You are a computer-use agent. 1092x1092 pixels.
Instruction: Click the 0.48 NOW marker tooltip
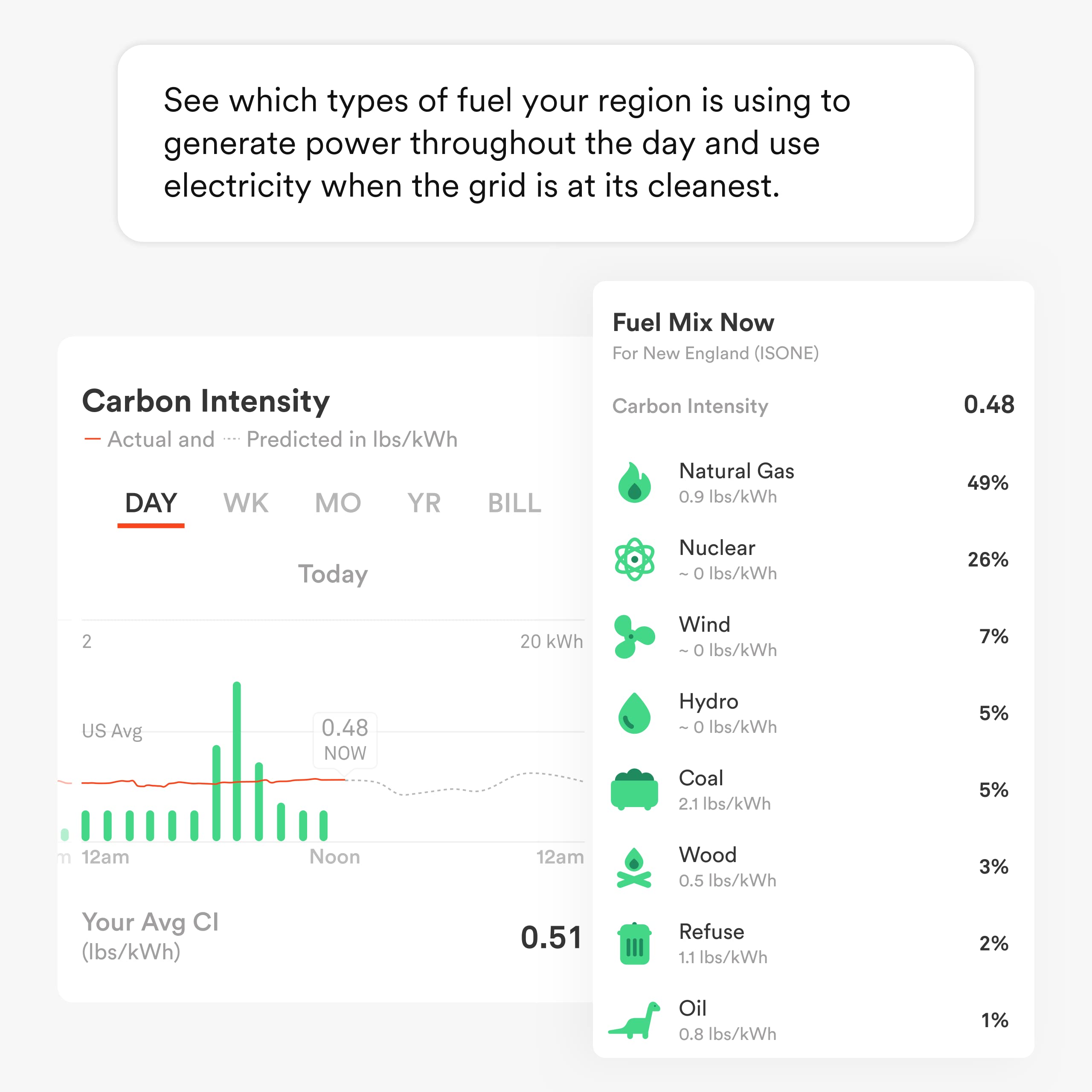coord(344,739)
